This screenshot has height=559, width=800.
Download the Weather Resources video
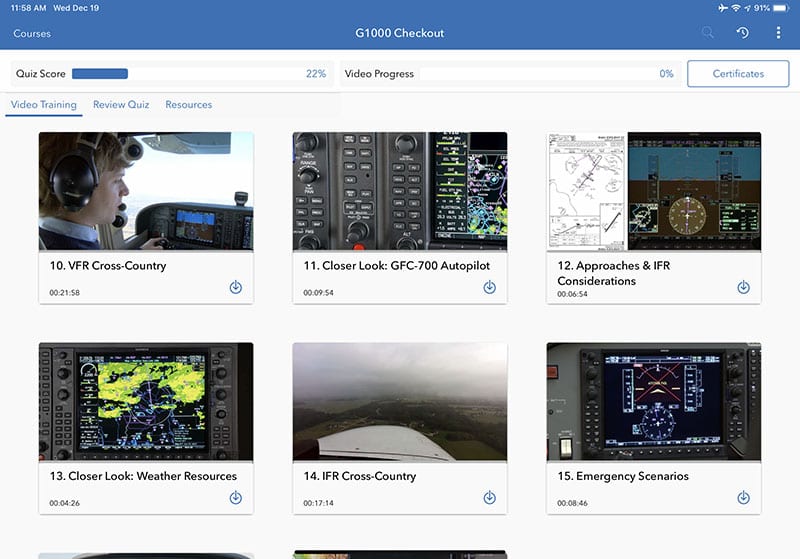click(x=235, y=497)
